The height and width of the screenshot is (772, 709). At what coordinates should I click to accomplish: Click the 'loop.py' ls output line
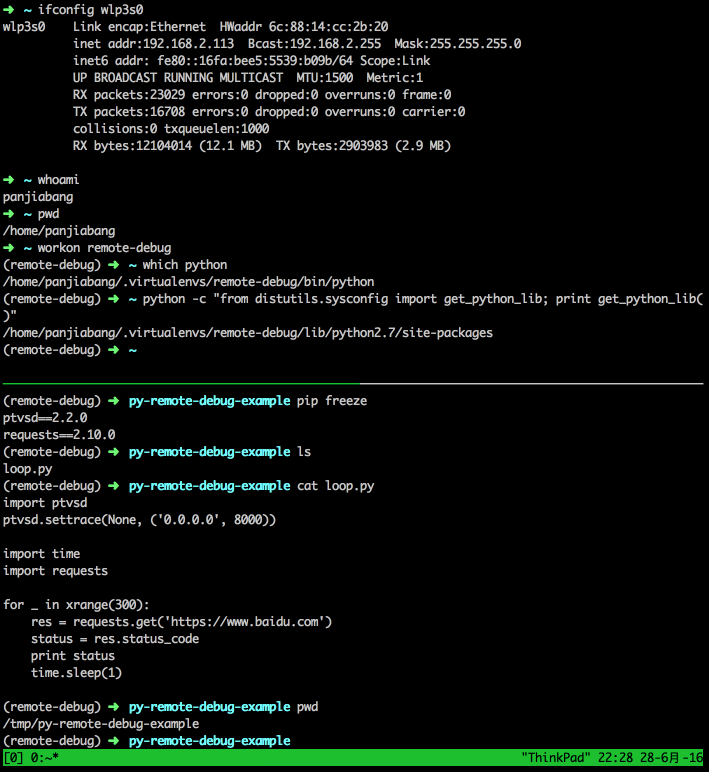pos(28,469)
